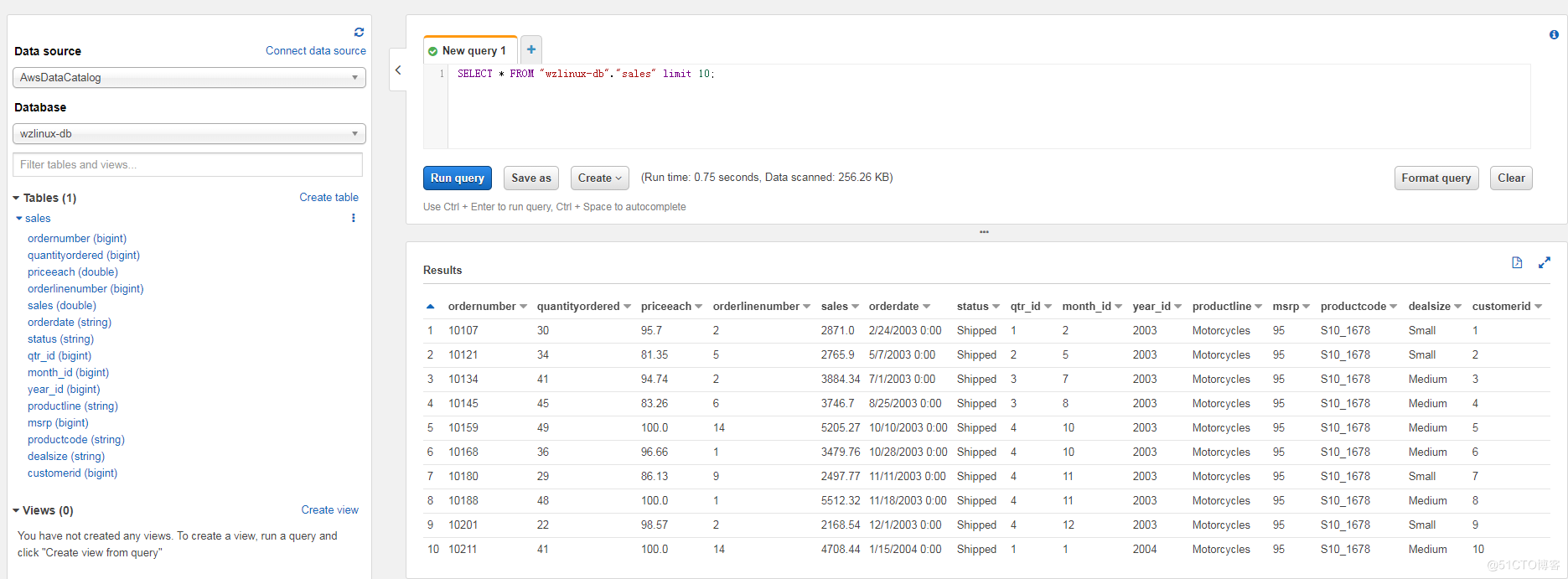The image size is (1568, 579).
Task: Click Create table link
Action: [329, 197]
